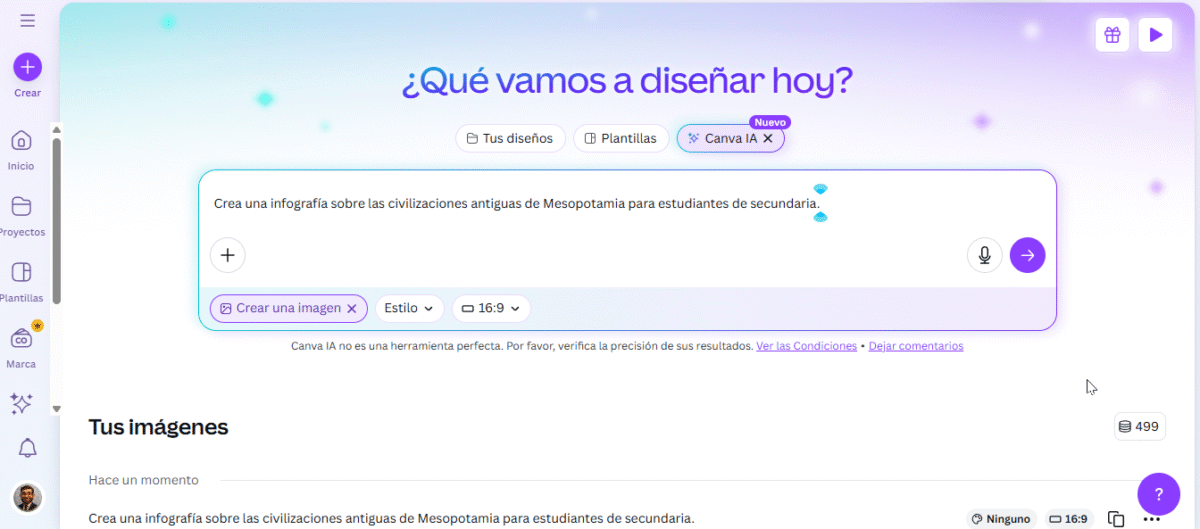Click the microphone voice input icon
The width and height of the screenshot is (1200, 529).
pyautogui.click(x=984, y=255)
